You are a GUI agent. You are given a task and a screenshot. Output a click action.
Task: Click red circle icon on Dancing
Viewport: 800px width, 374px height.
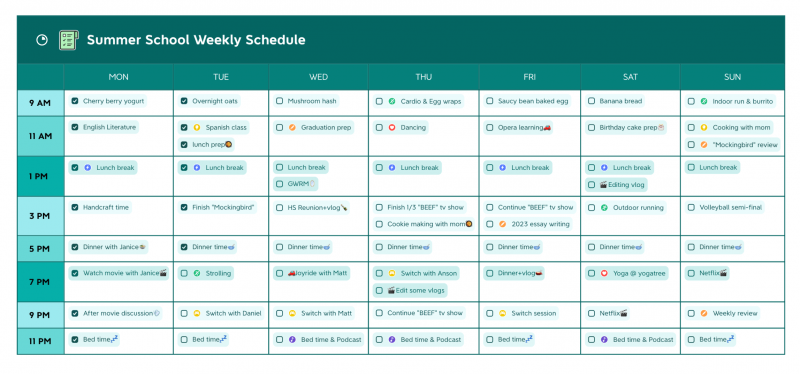tap(392, 128)
